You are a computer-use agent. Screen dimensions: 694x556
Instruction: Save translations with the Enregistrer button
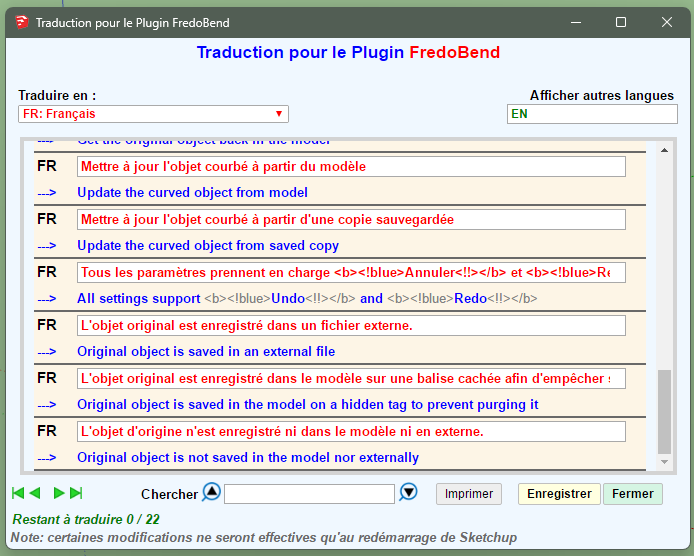coord(558,494)
